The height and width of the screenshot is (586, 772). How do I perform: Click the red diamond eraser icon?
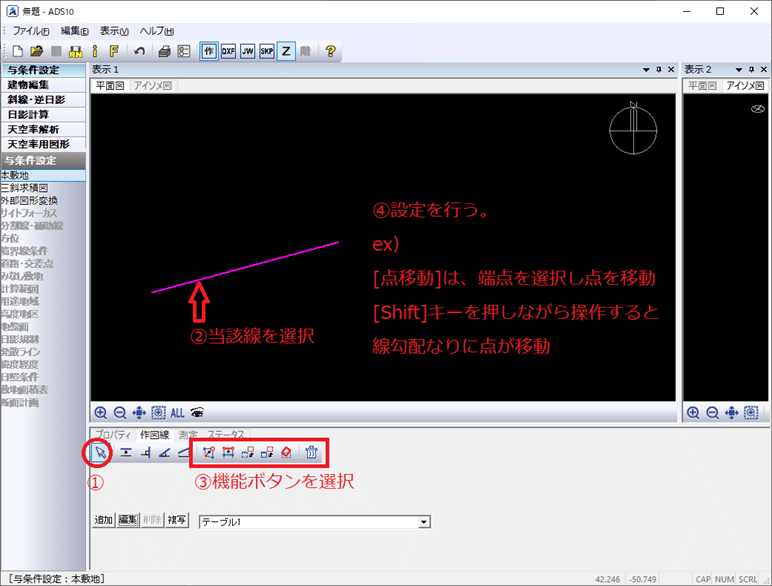point(286,453)
